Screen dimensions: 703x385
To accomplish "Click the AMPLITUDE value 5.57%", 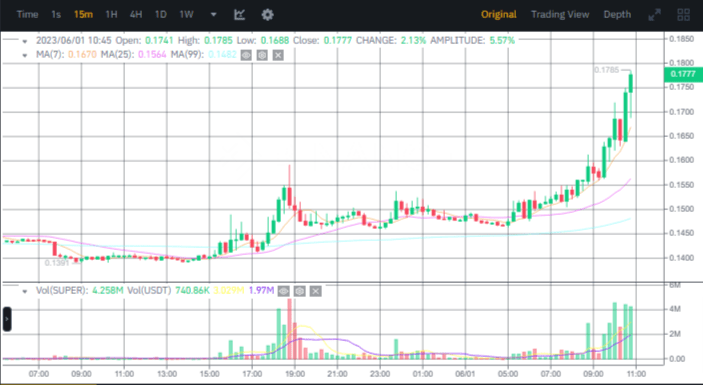I will 502,40.
